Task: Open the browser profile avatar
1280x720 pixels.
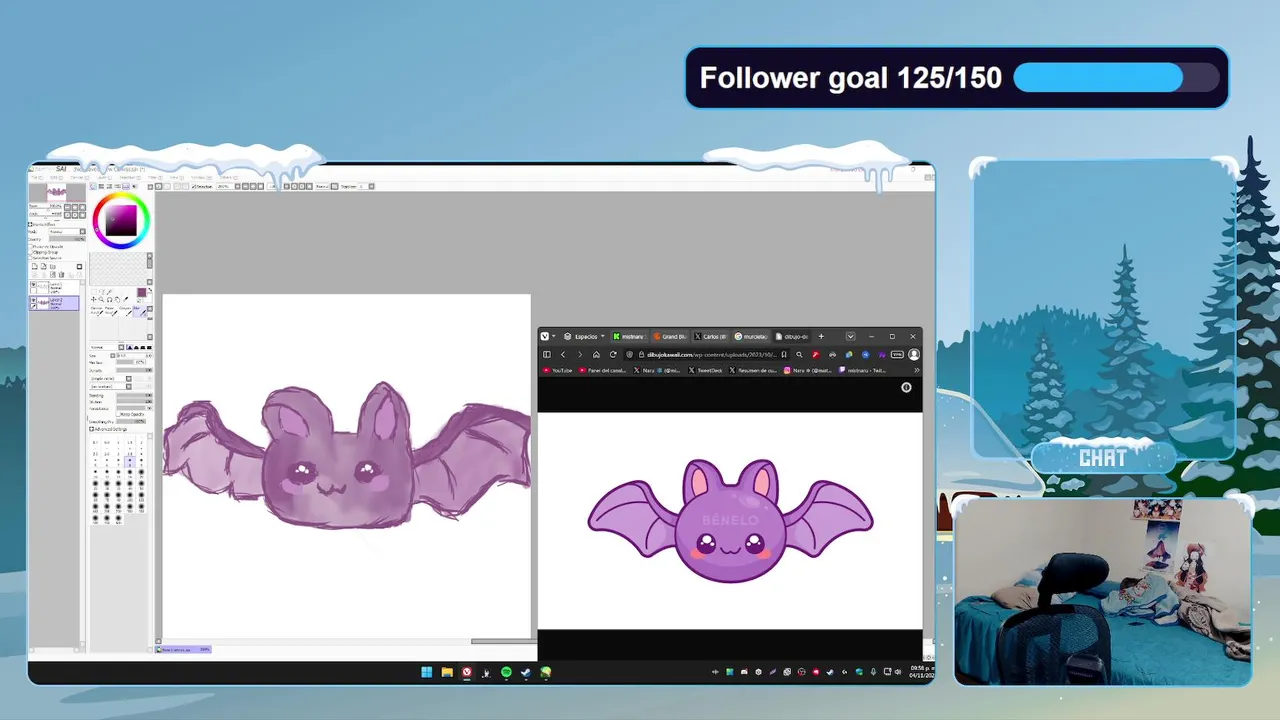Action: [x=914, y=355]
